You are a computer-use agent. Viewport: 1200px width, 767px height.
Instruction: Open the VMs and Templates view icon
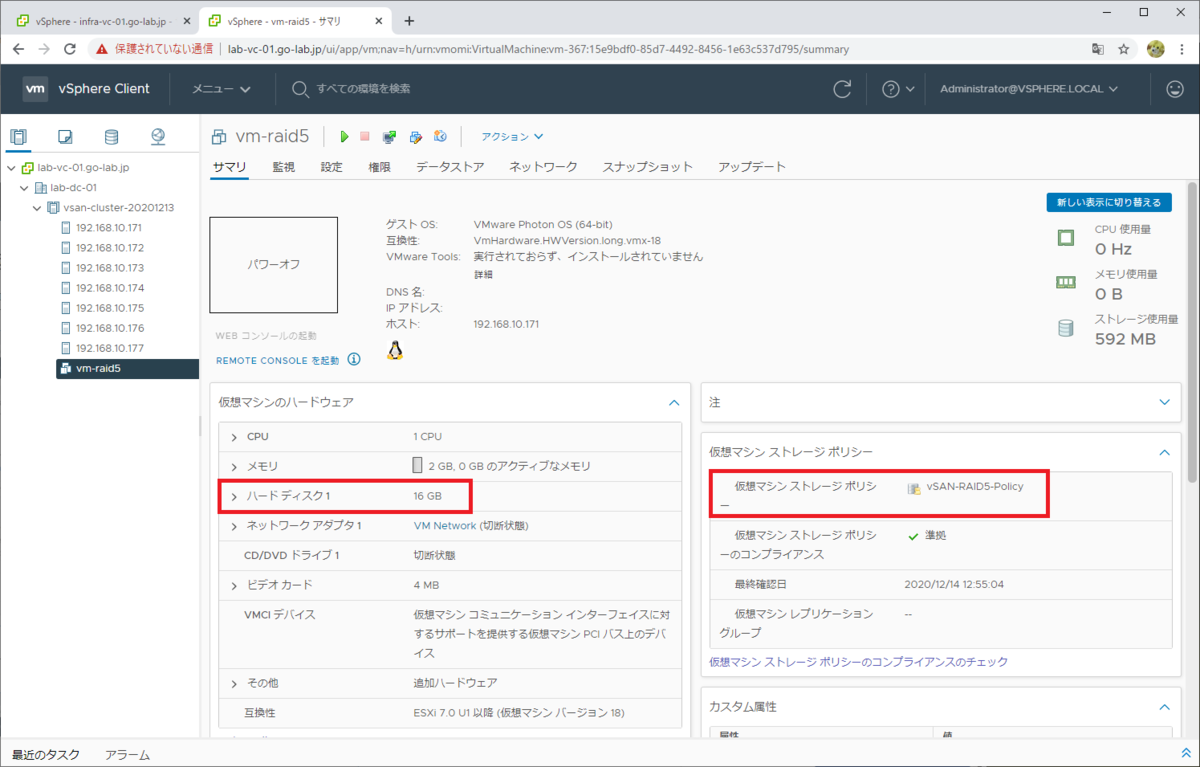65,137
